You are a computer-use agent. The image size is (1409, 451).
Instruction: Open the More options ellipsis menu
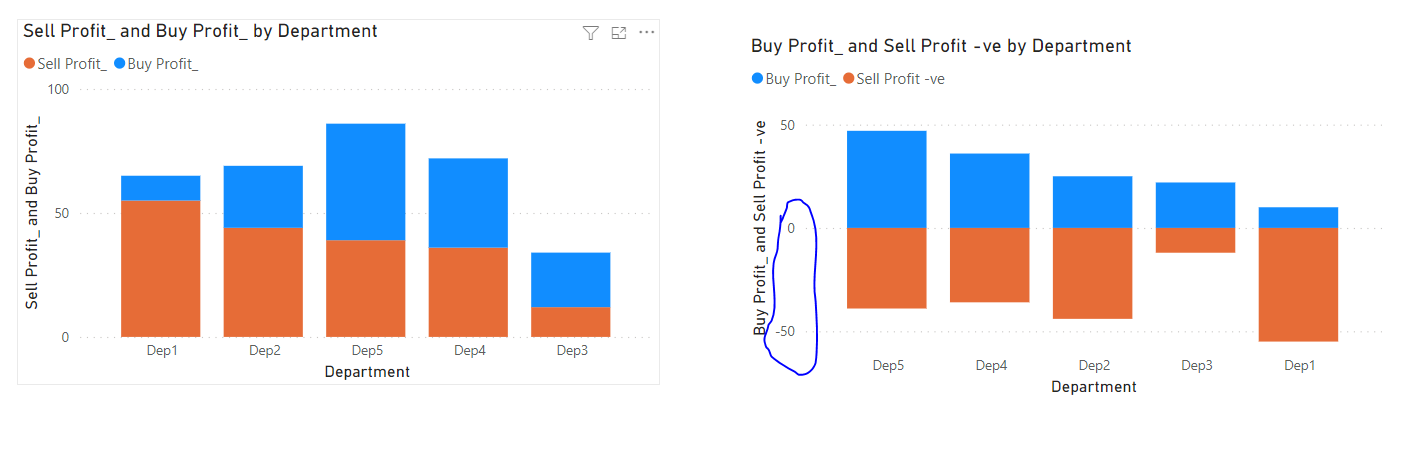pyautogui.click(x=647, y=33)
